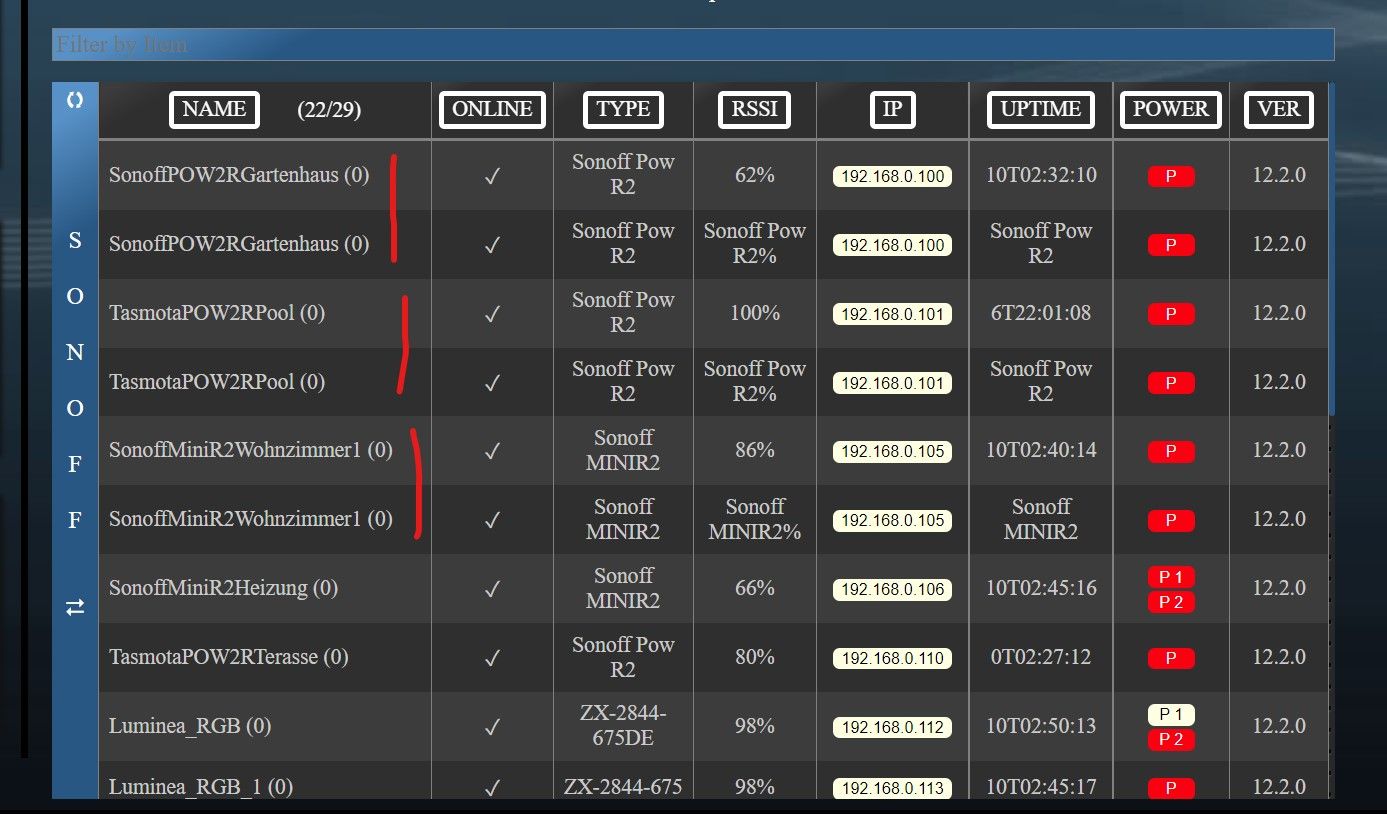Click the refresh arrows icon in the sidebar
1387x814 pixels.
click(x=75, y=101)
